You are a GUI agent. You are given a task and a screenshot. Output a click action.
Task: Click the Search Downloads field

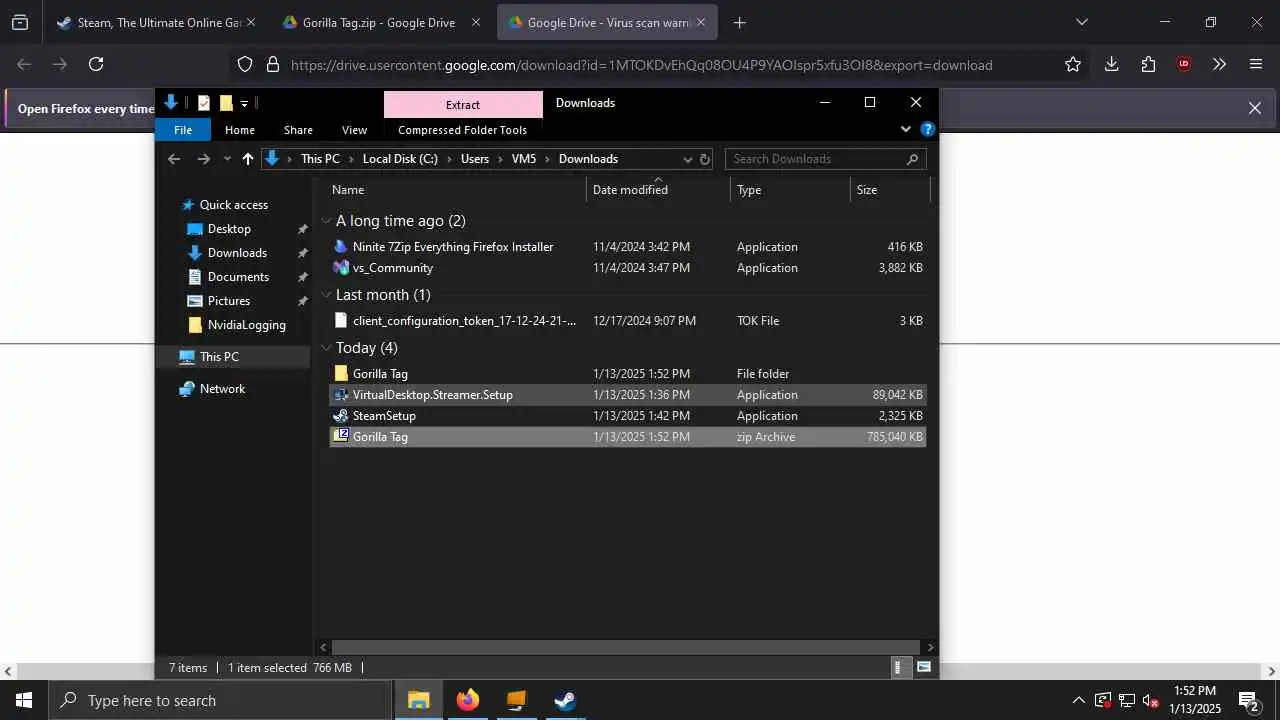825,159
